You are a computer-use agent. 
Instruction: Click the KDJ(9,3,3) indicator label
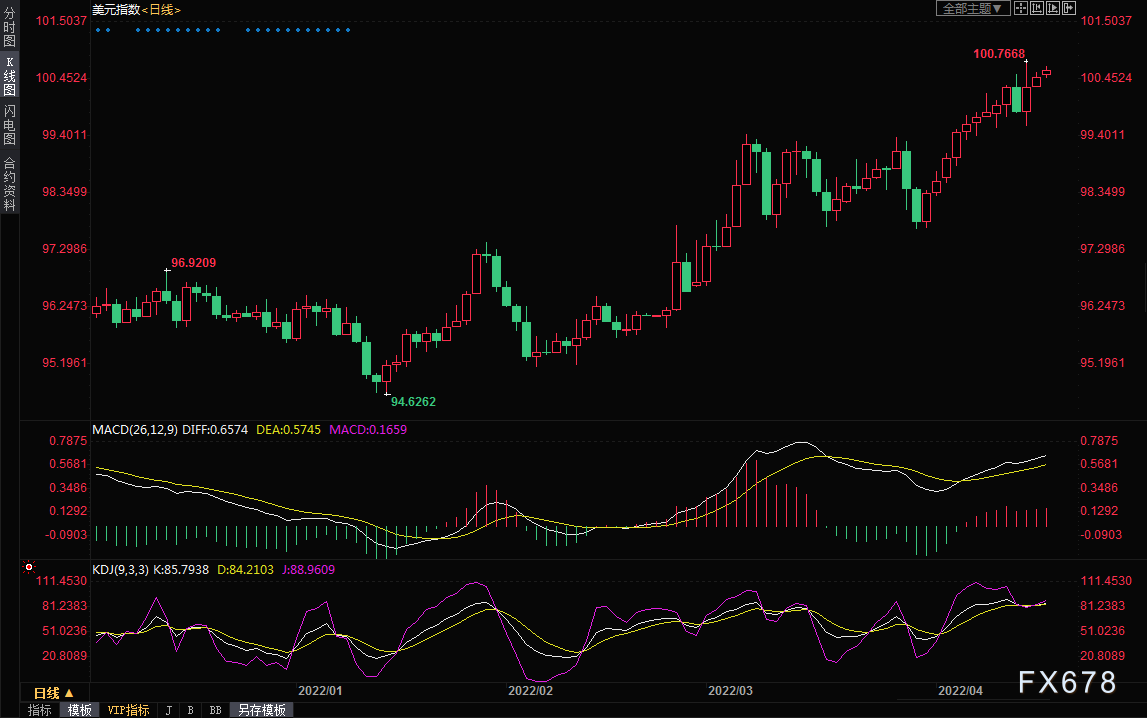point(120,570)
